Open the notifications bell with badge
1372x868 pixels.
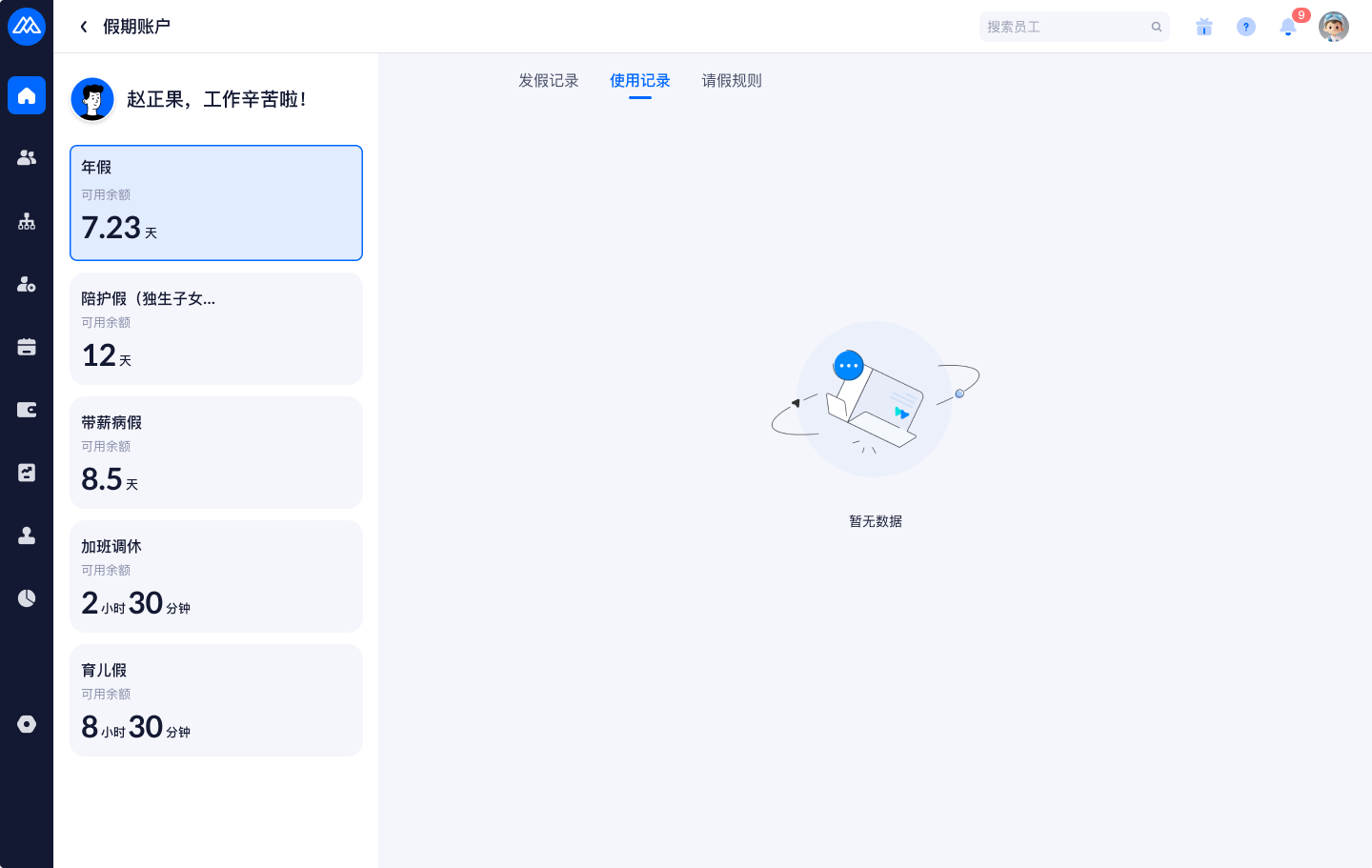[1288, 27]
